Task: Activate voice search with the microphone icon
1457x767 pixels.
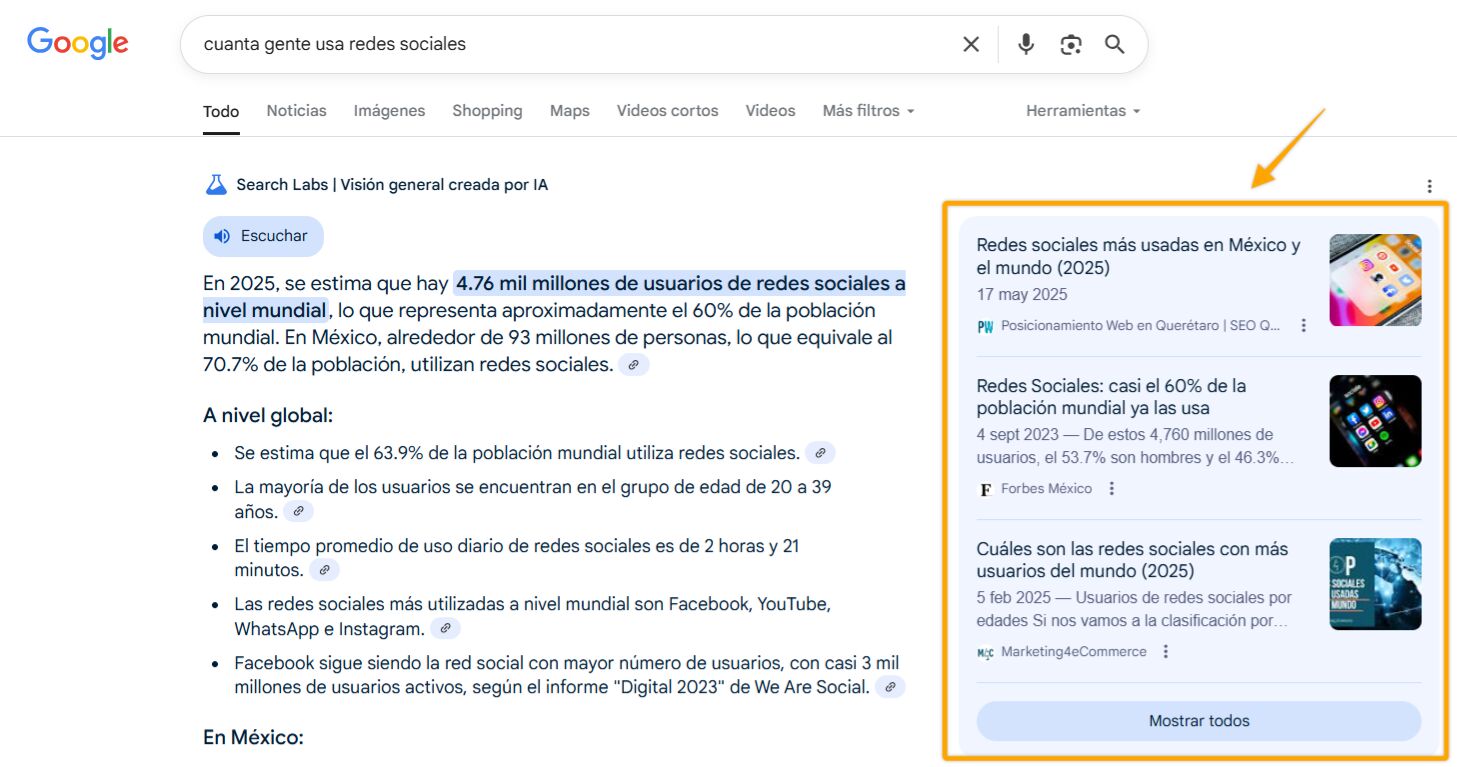Action: 1025,44
